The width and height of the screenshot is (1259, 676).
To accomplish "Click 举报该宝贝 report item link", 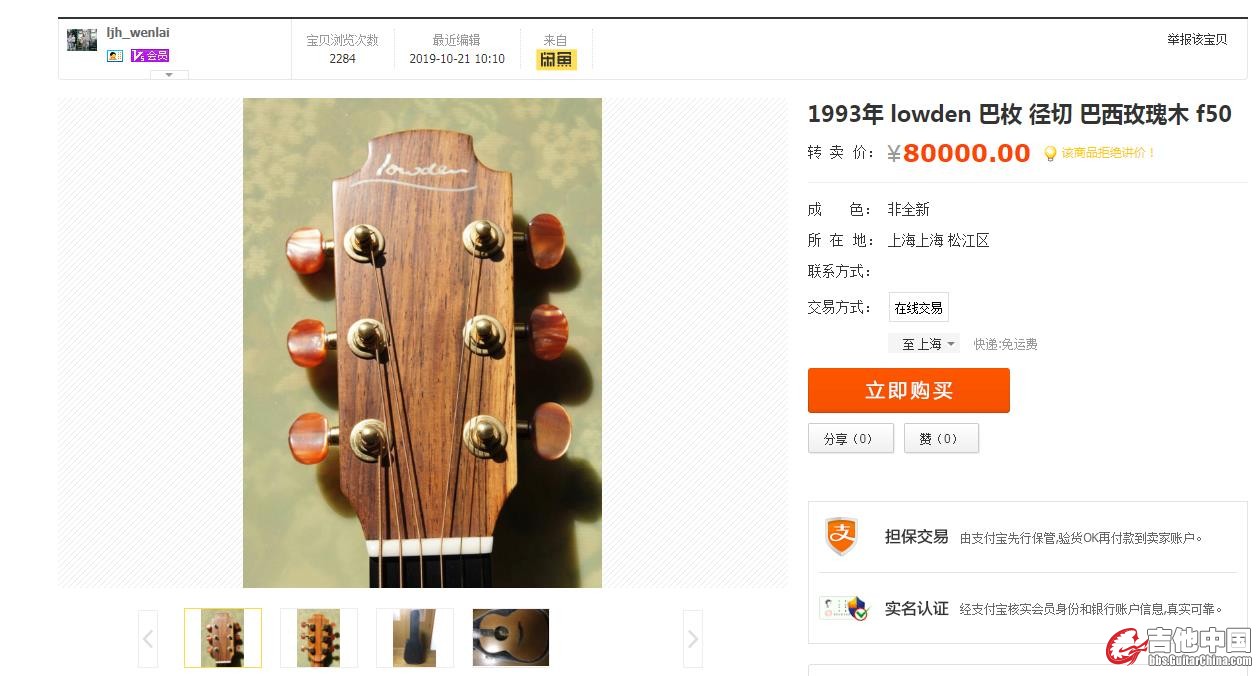I will (x=1197, y=40).
